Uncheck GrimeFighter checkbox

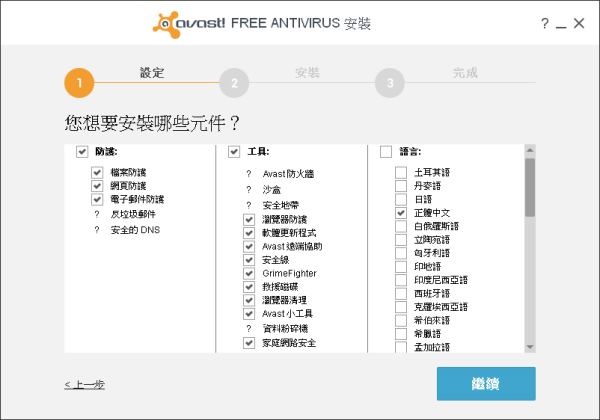(249, 273)
